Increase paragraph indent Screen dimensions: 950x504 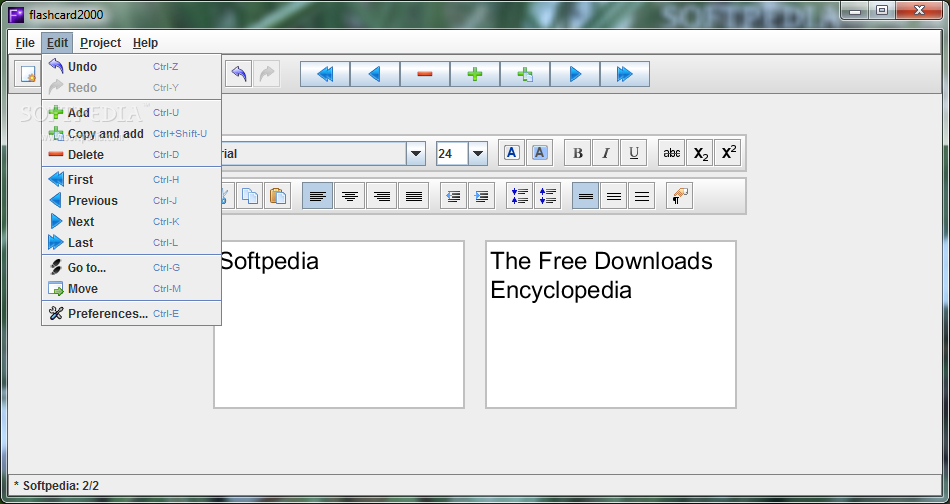tap(482, 196)
